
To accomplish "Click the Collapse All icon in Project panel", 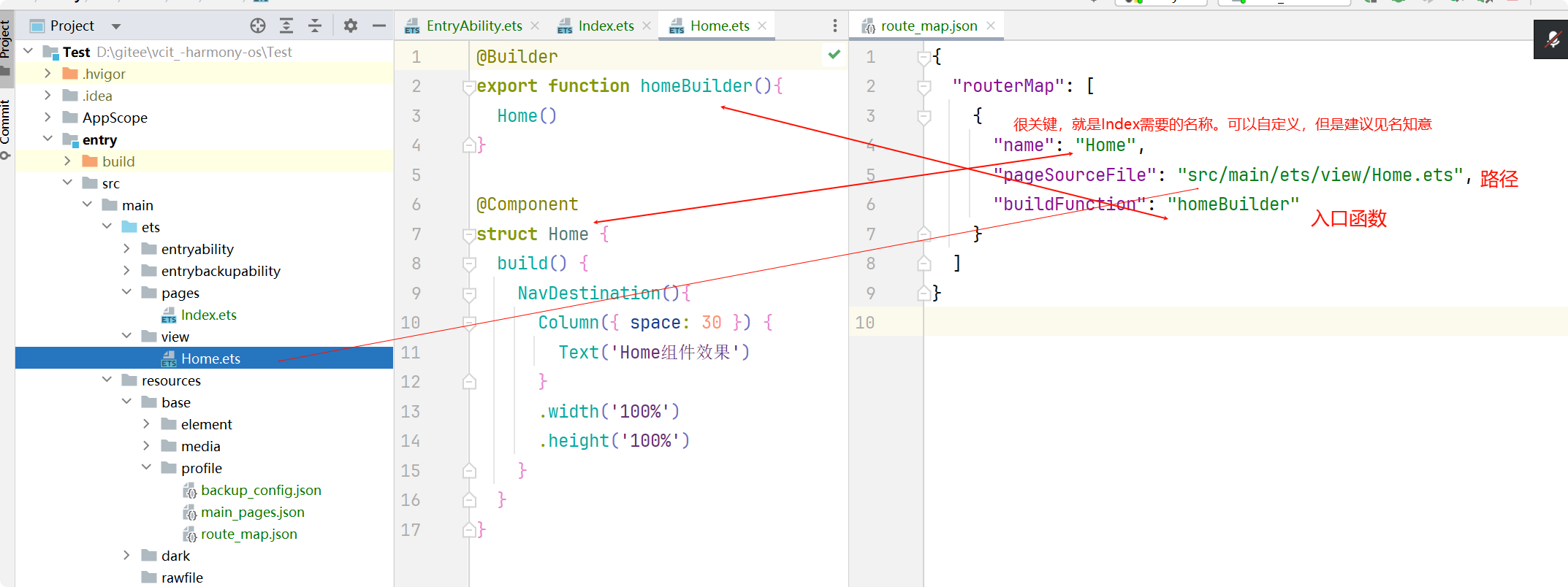I will click(x=315, y=26).
